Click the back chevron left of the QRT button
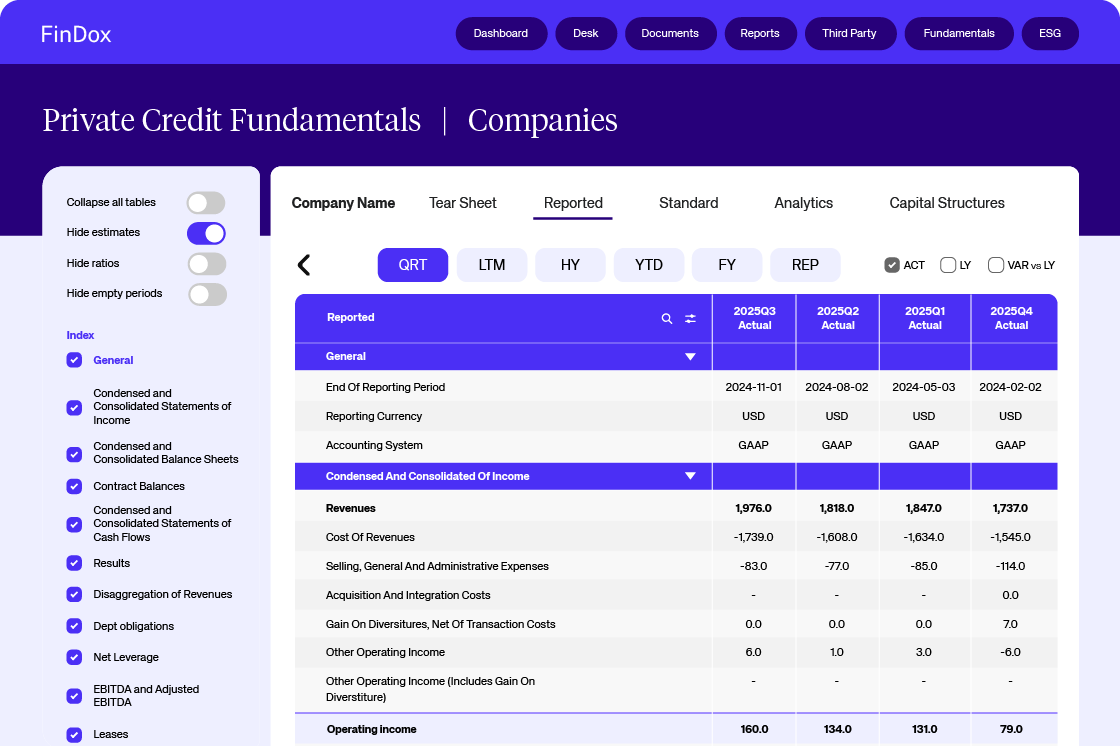Image resolution: width=1120 pixels, height=746 pixels. tap(304, 264)
